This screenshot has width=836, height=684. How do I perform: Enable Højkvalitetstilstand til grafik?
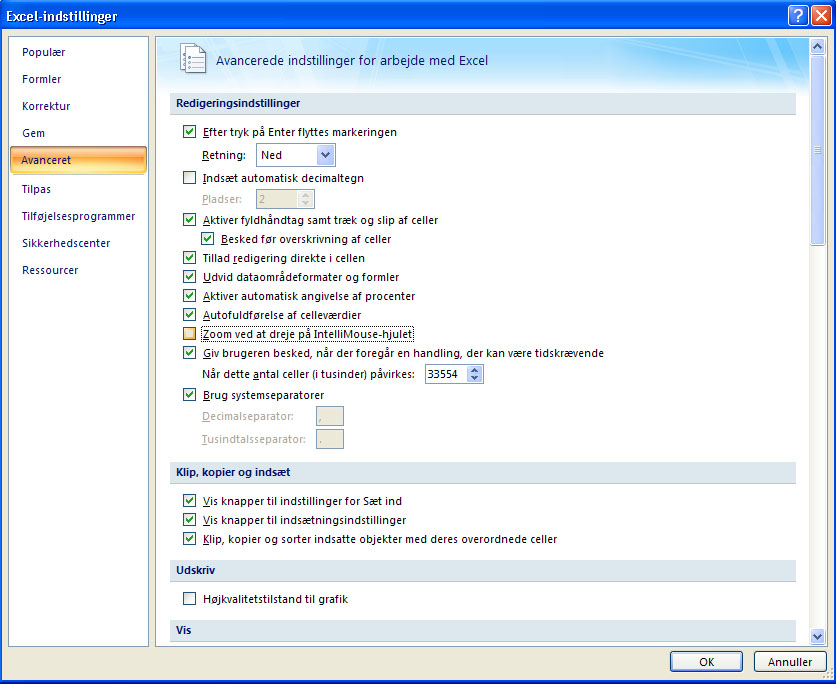tap(189, 599)
